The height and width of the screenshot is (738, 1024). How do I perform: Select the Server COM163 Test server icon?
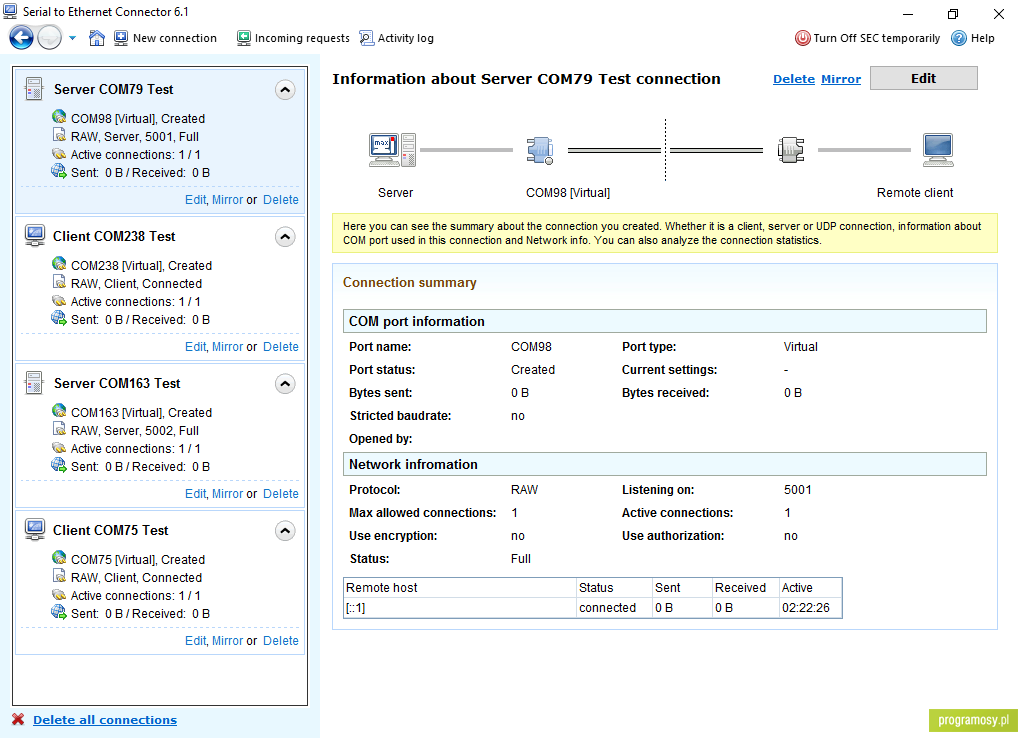point(34,383)
